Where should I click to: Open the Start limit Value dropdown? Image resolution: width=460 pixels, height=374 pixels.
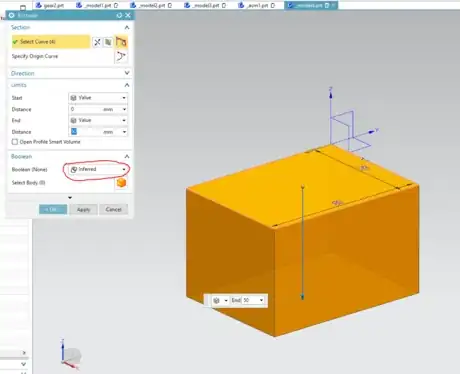(98, 98)
